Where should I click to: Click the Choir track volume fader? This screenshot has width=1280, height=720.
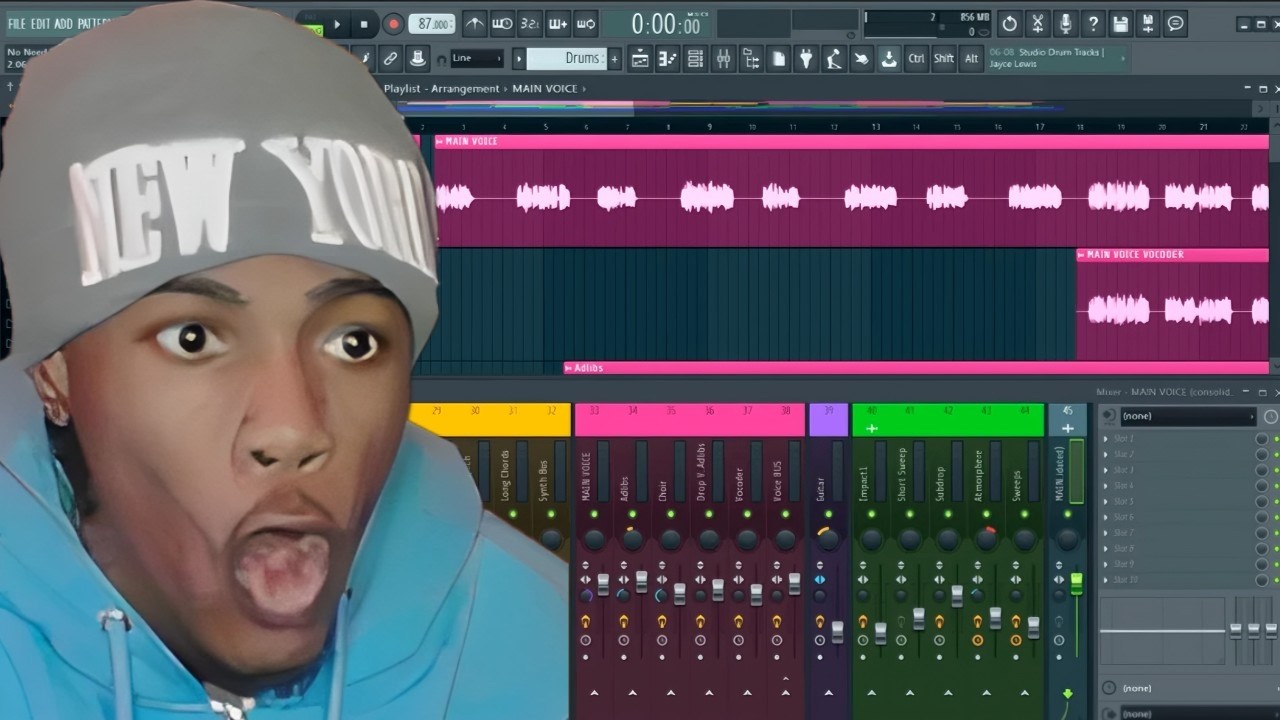click(680, 594)
